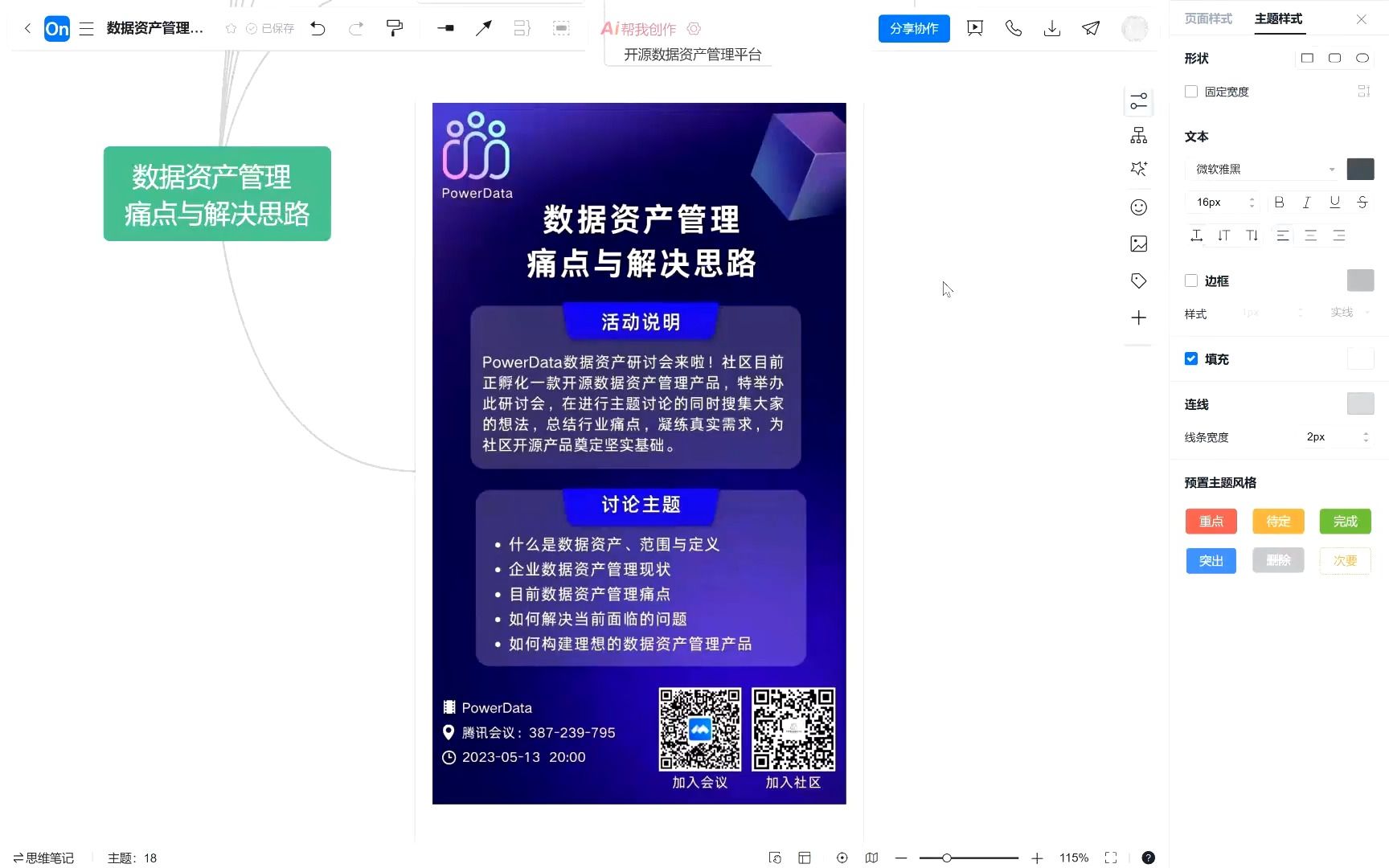
Task: Click the boundary frame tool
Action: [x=561, y=29]
